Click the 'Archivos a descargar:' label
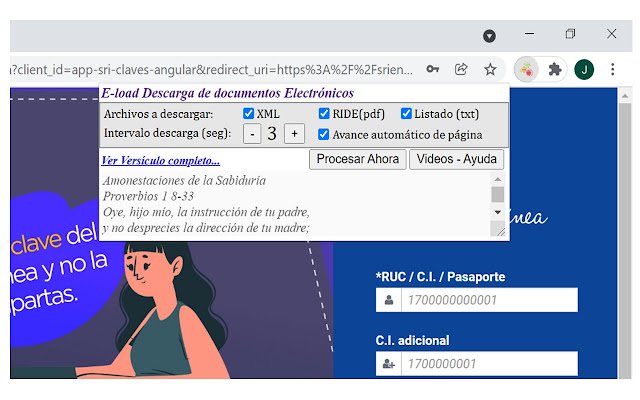This screenshot has width=640, height=400. click(158, 114)
